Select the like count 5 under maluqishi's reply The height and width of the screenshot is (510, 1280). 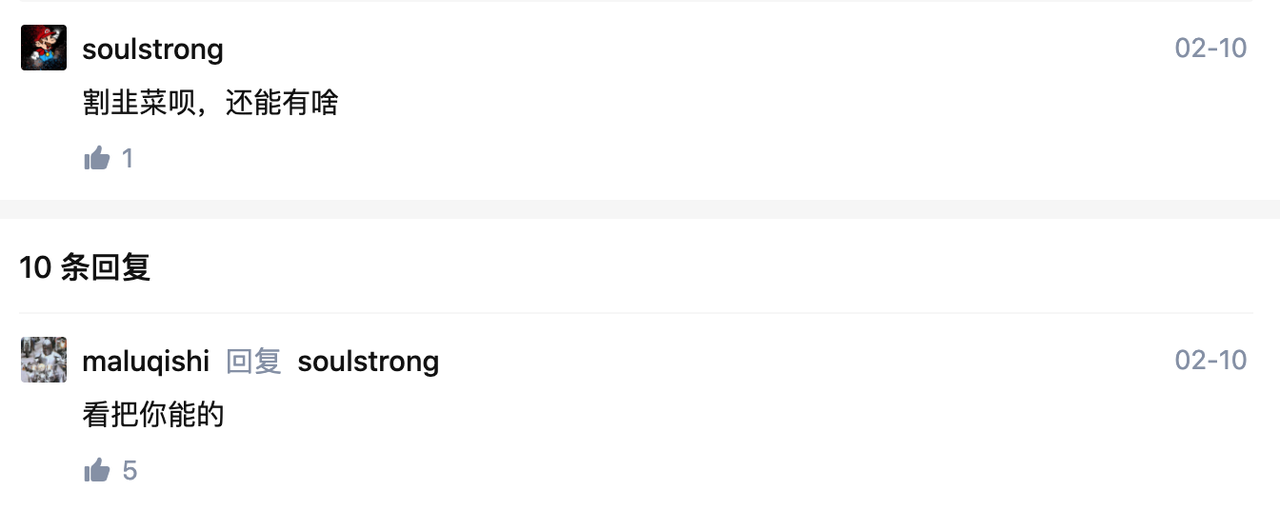click(129, 471)
